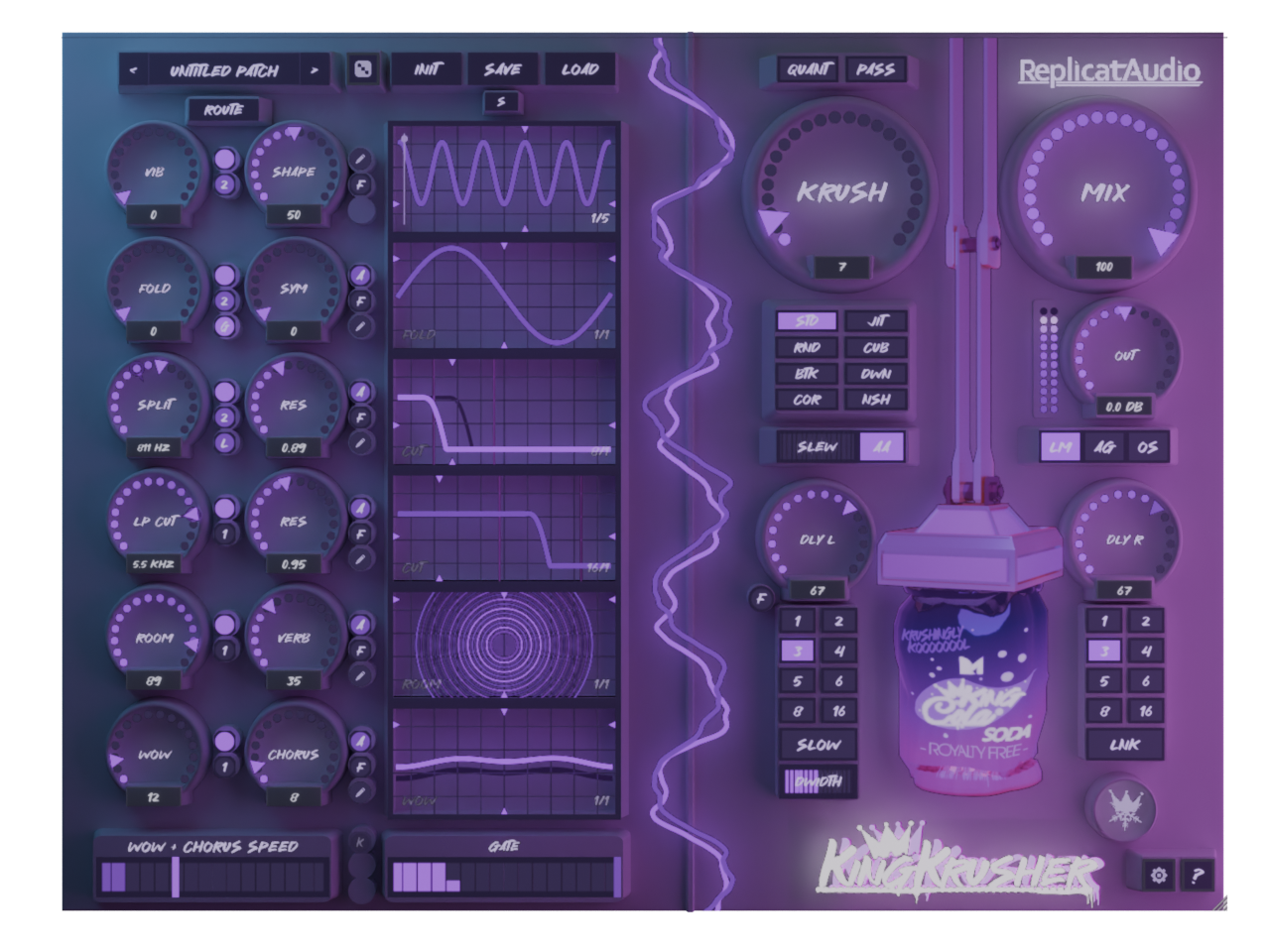The image size is (1270, 952).
Task: Click the DWIDTH slider under SLOW
Action: point(818,780)
